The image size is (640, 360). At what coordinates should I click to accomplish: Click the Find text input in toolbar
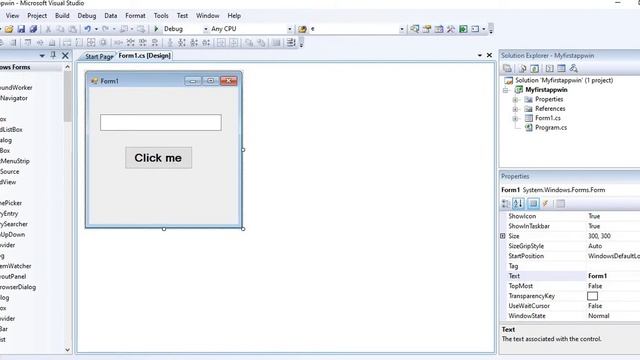click(x=354, y=29)
